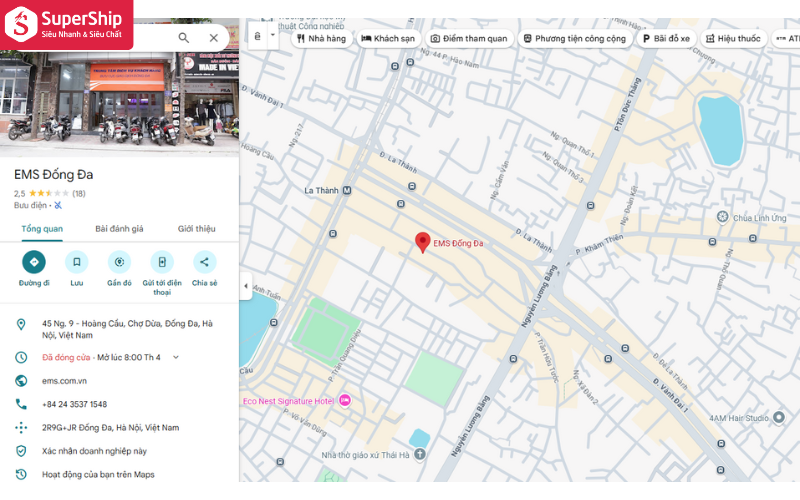This screenshot has width=800, height=500.
Task: Select the Hiệu thuốc filter chip
Action: pos(734,38)
